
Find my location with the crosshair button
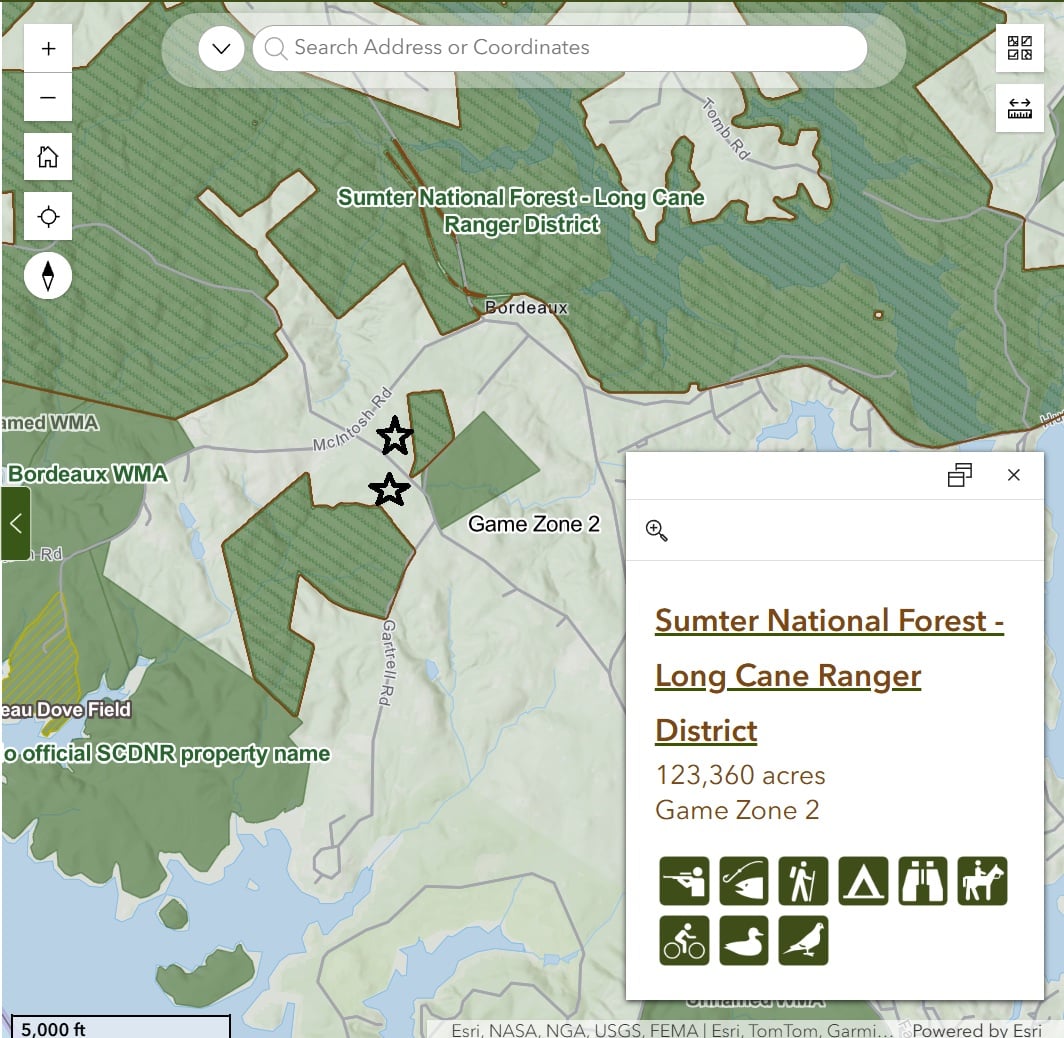coord(48,216)
